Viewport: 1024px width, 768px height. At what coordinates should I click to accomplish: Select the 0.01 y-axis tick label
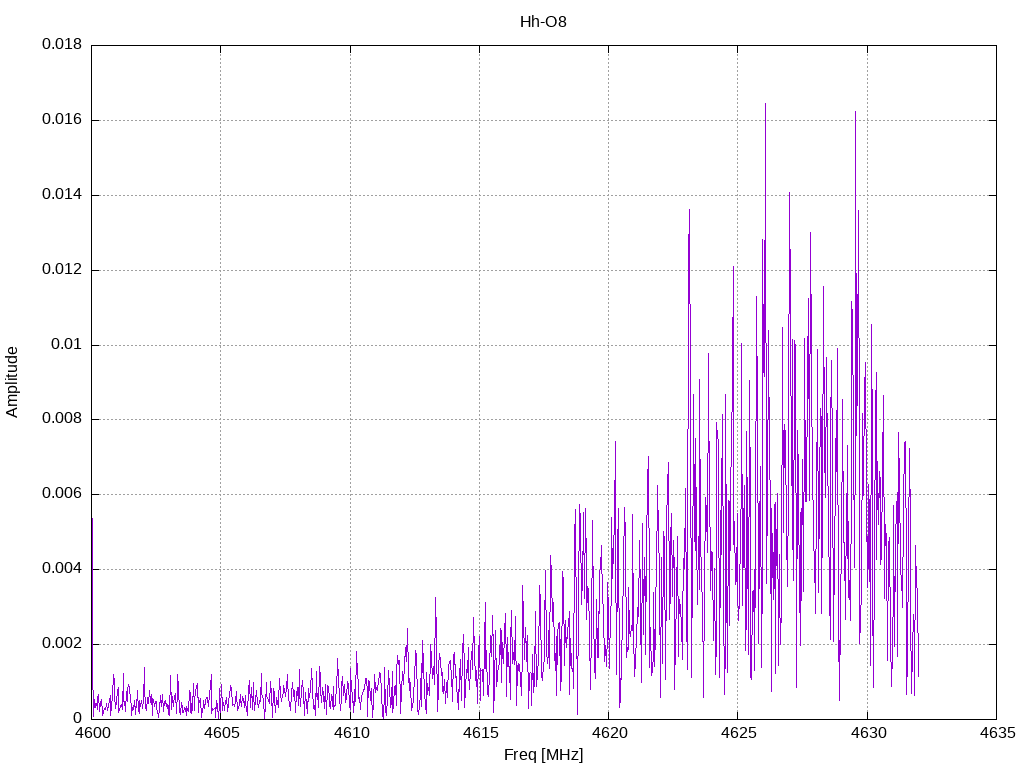tap(66, 345)
